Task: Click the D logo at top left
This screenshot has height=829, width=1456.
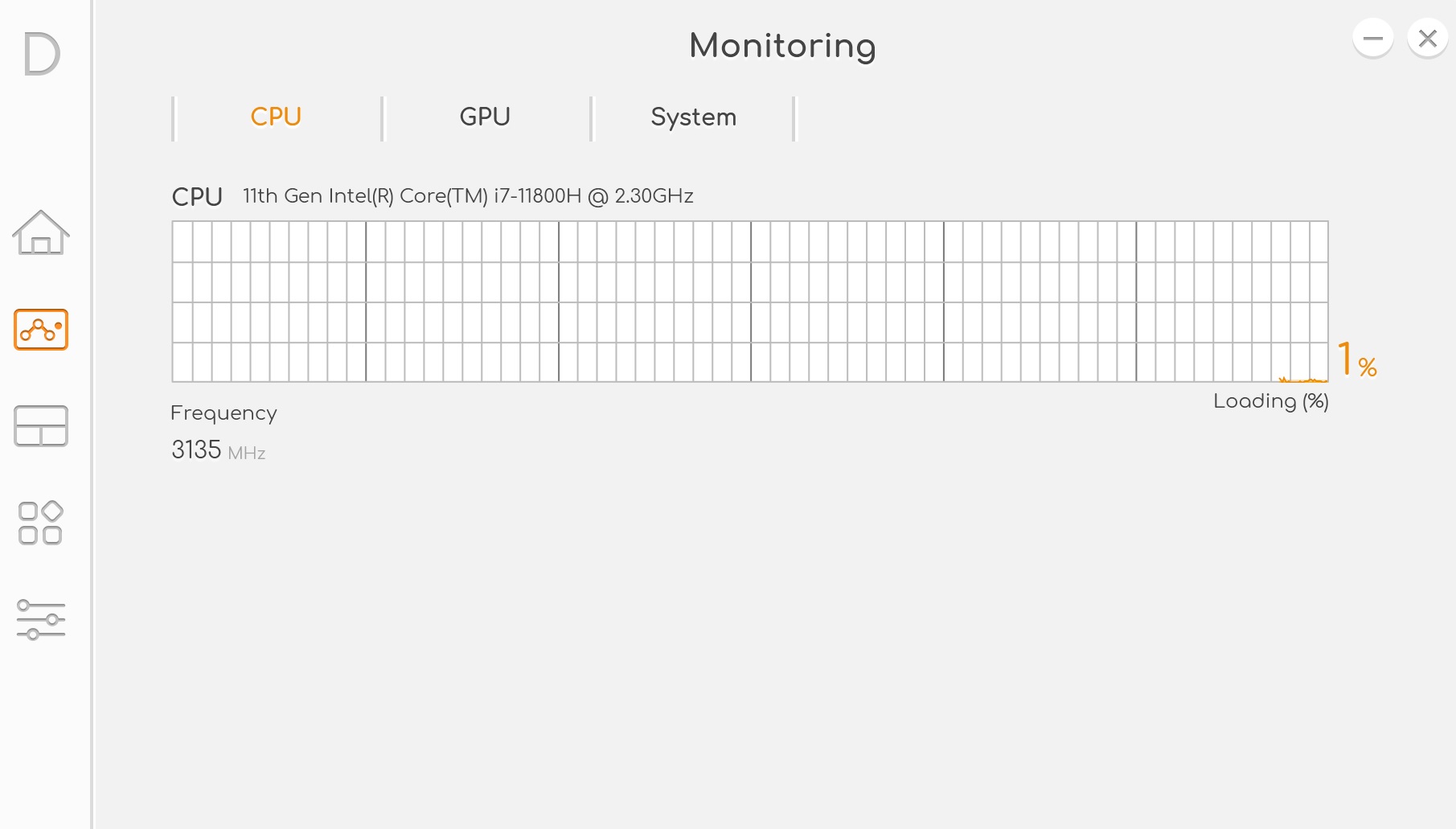Action: (x=42, y=55)
